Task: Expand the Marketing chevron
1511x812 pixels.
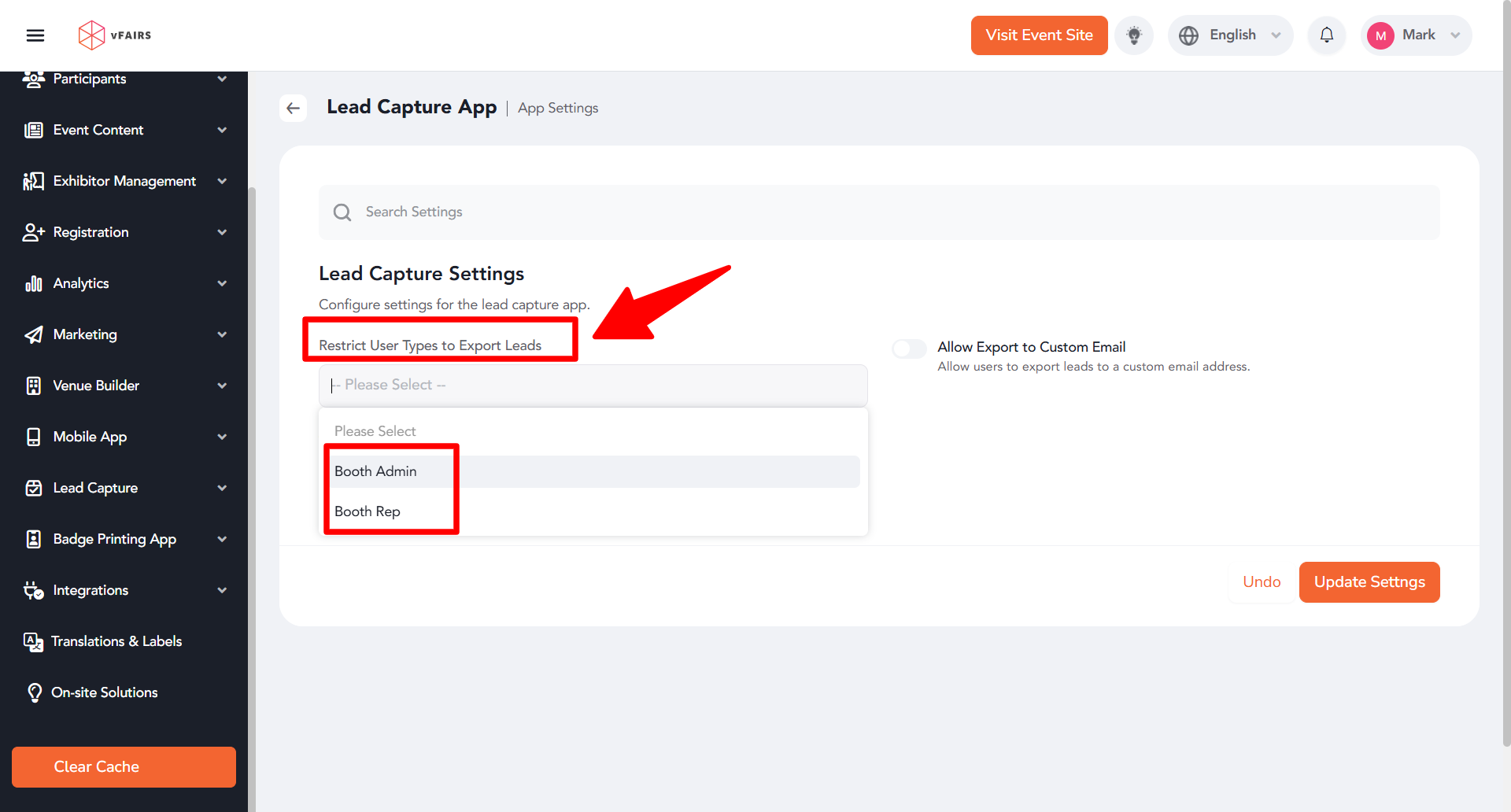Action: 222,334
